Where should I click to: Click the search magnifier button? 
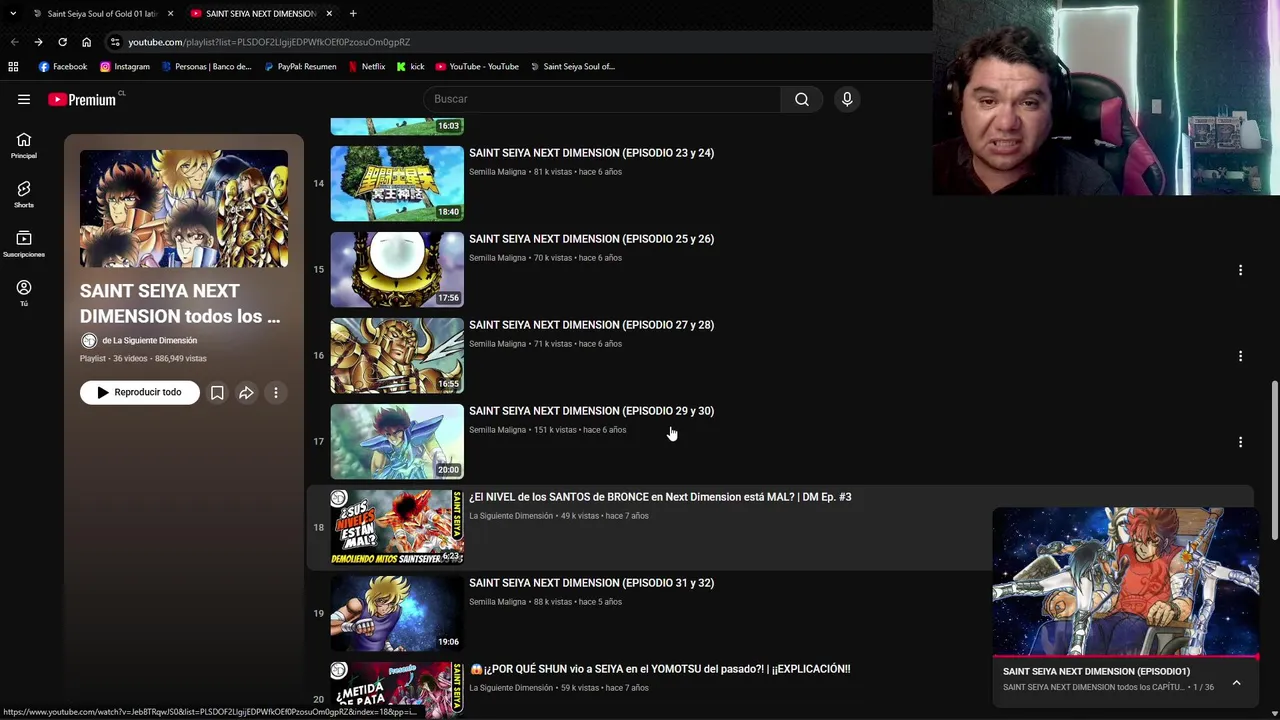(x=801, y=99)
